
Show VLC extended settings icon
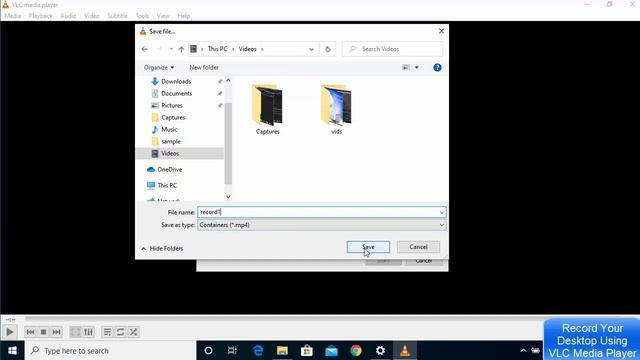pos(89,332)
